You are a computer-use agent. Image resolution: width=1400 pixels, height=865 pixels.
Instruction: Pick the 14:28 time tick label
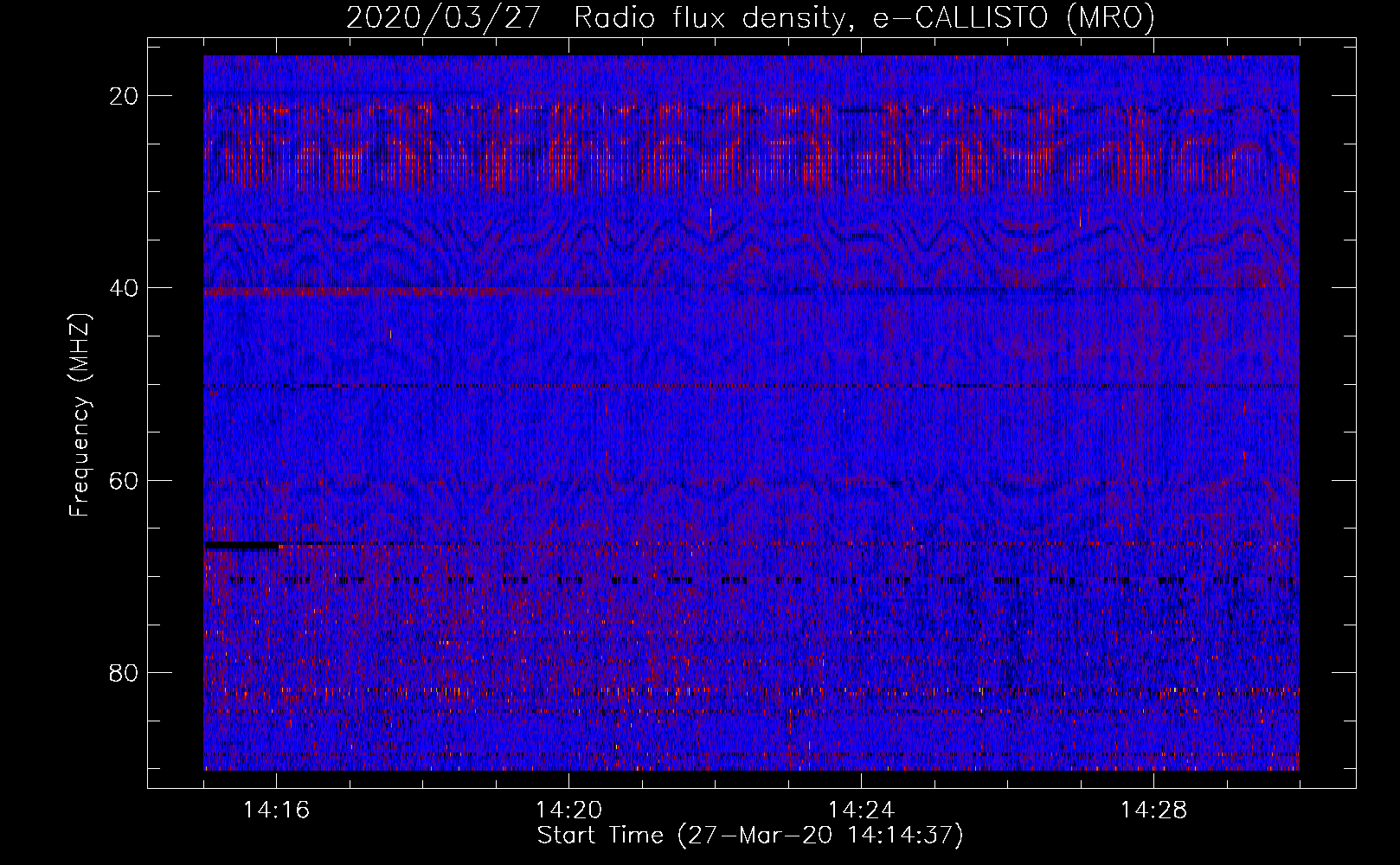1153,810
